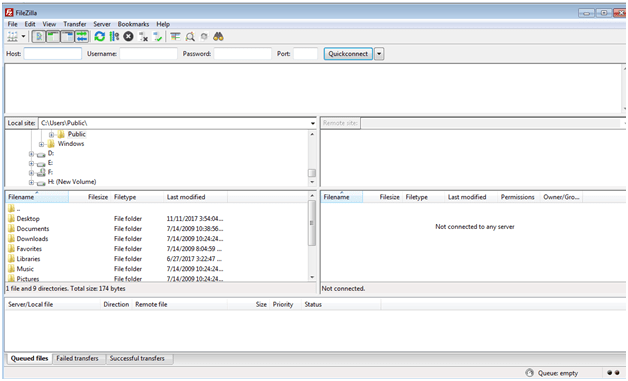Screen dimensions: 628x381
Task: Open the Server menu
Action: (x=102, y=24)
